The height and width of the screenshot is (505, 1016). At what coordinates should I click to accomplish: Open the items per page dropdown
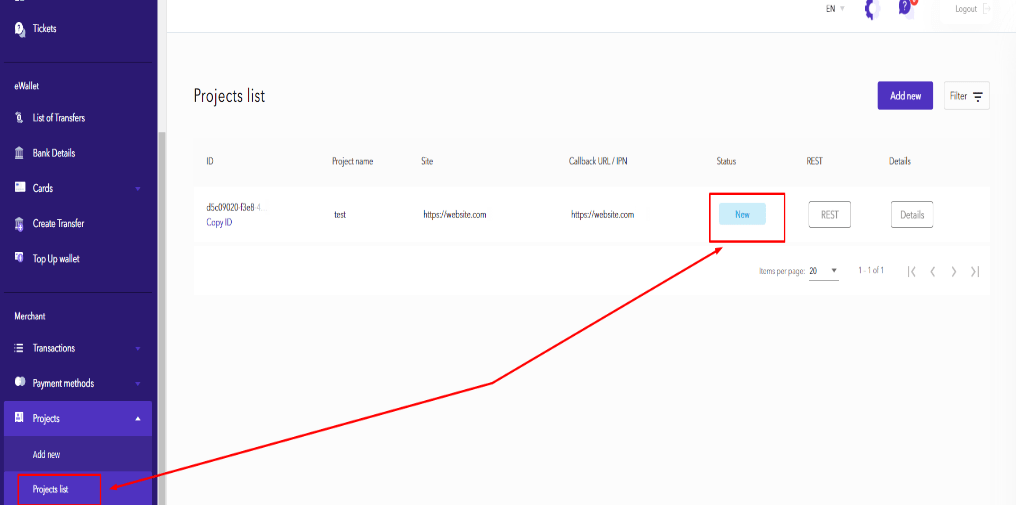tap(823, 271)
